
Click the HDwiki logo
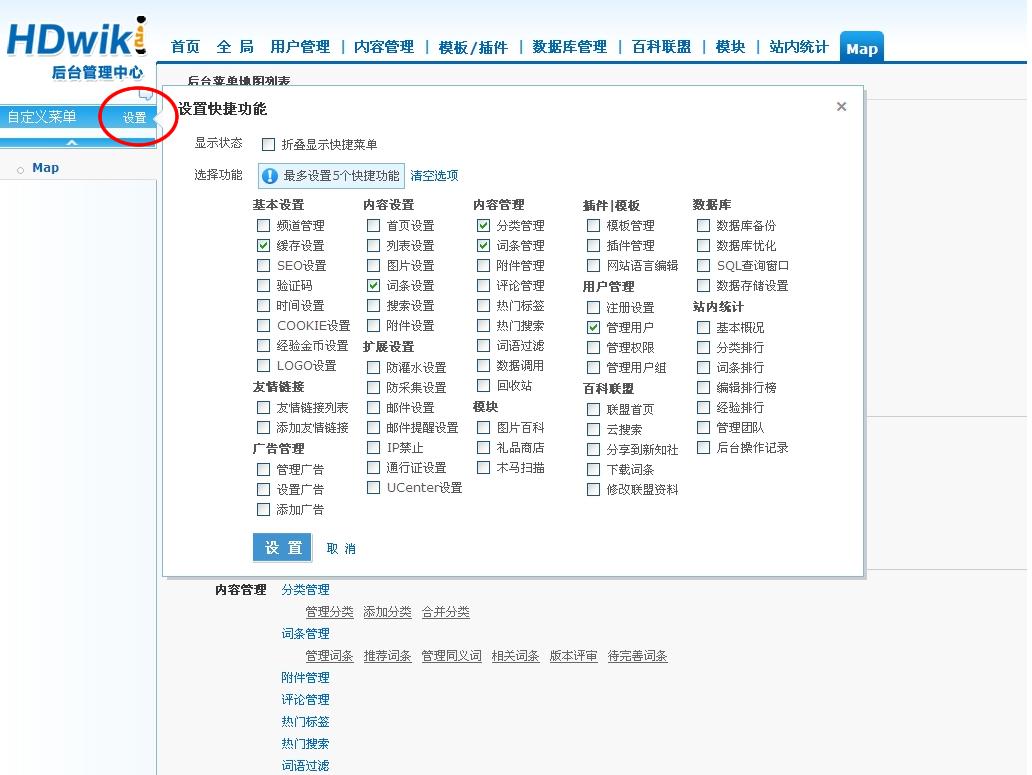point(76,47)
